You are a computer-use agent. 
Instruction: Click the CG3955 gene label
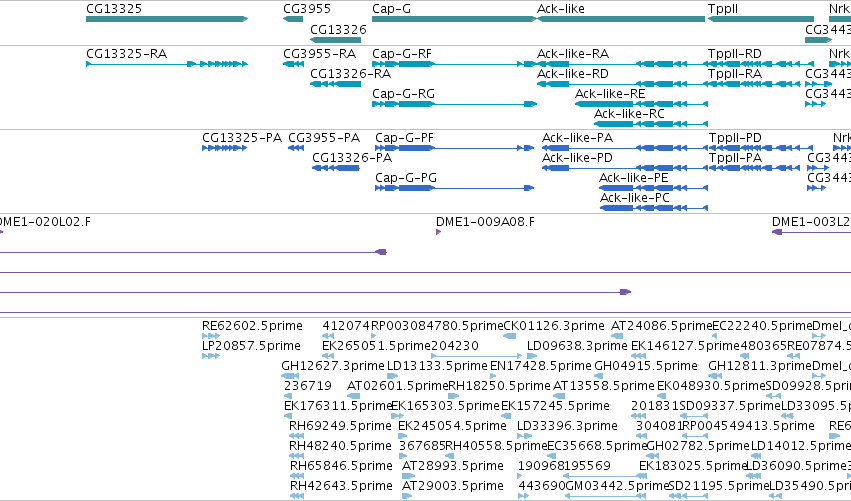tap(307, 9)
